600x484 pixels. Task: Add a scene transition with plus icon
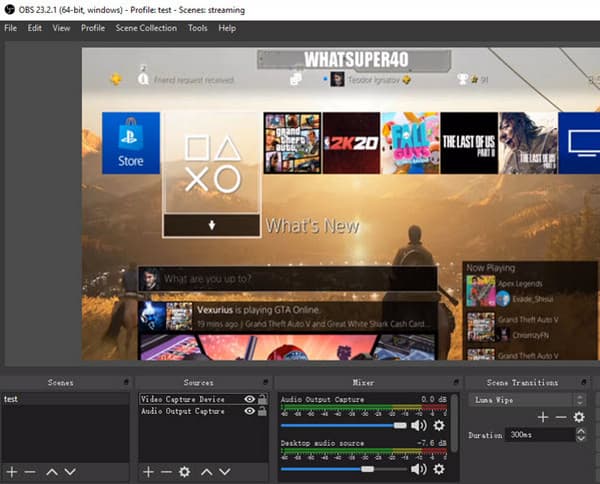(x=543, y=417)
